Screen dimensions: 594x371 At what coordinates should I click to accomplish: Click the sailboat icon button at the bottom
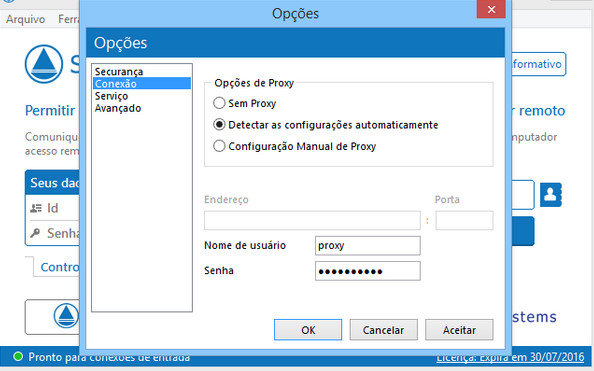(x=66, y=315)
